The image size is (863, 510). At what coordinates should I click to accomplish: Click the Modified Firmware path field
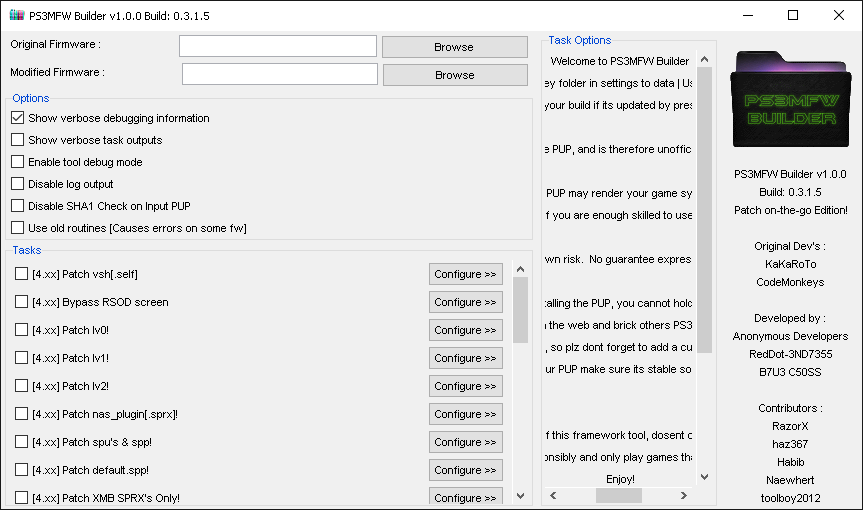(280, 74)
